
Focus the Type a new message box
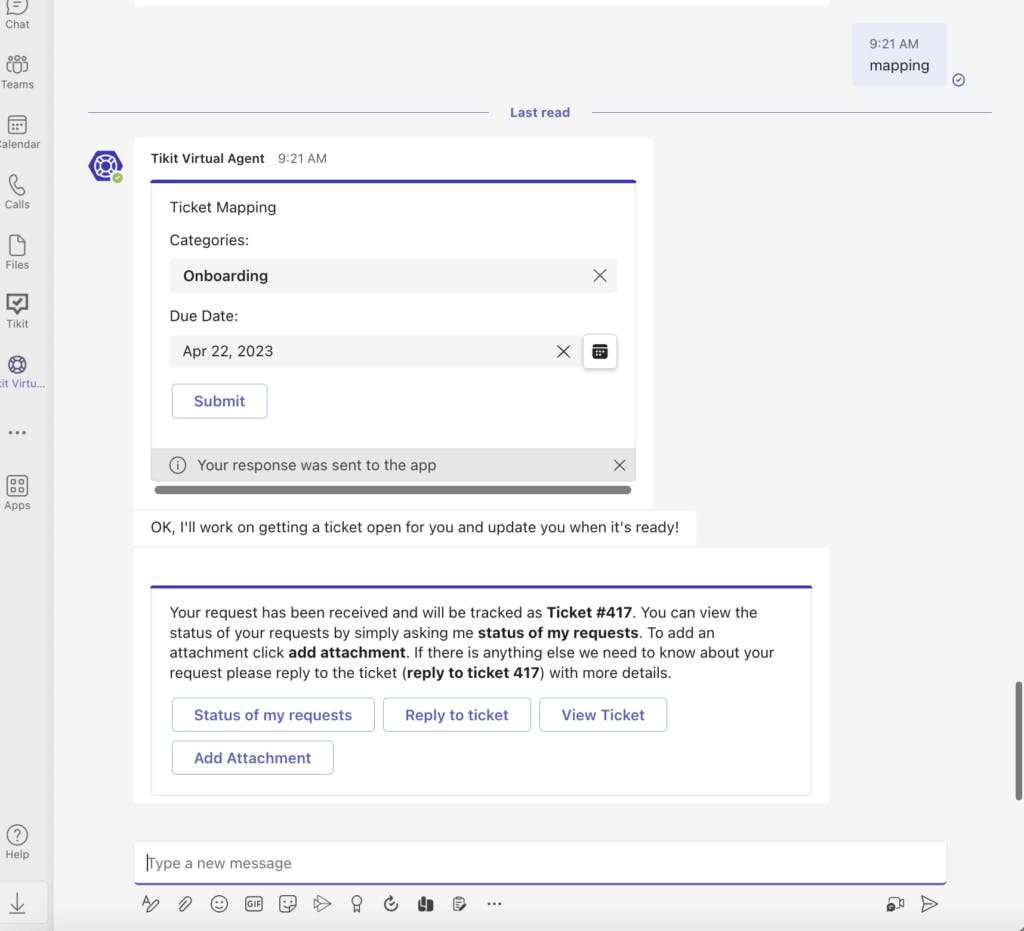click(x=540, y=862)
